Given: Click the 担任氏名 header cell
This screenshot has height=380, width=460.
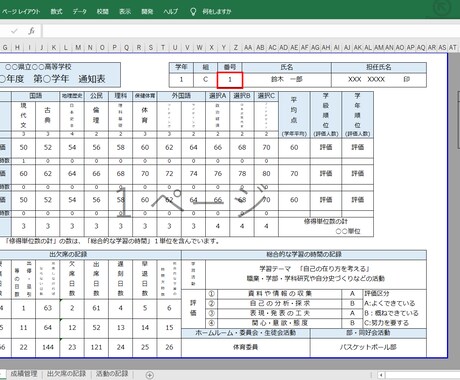Looking at the screenshot, I should click(379, 67).
